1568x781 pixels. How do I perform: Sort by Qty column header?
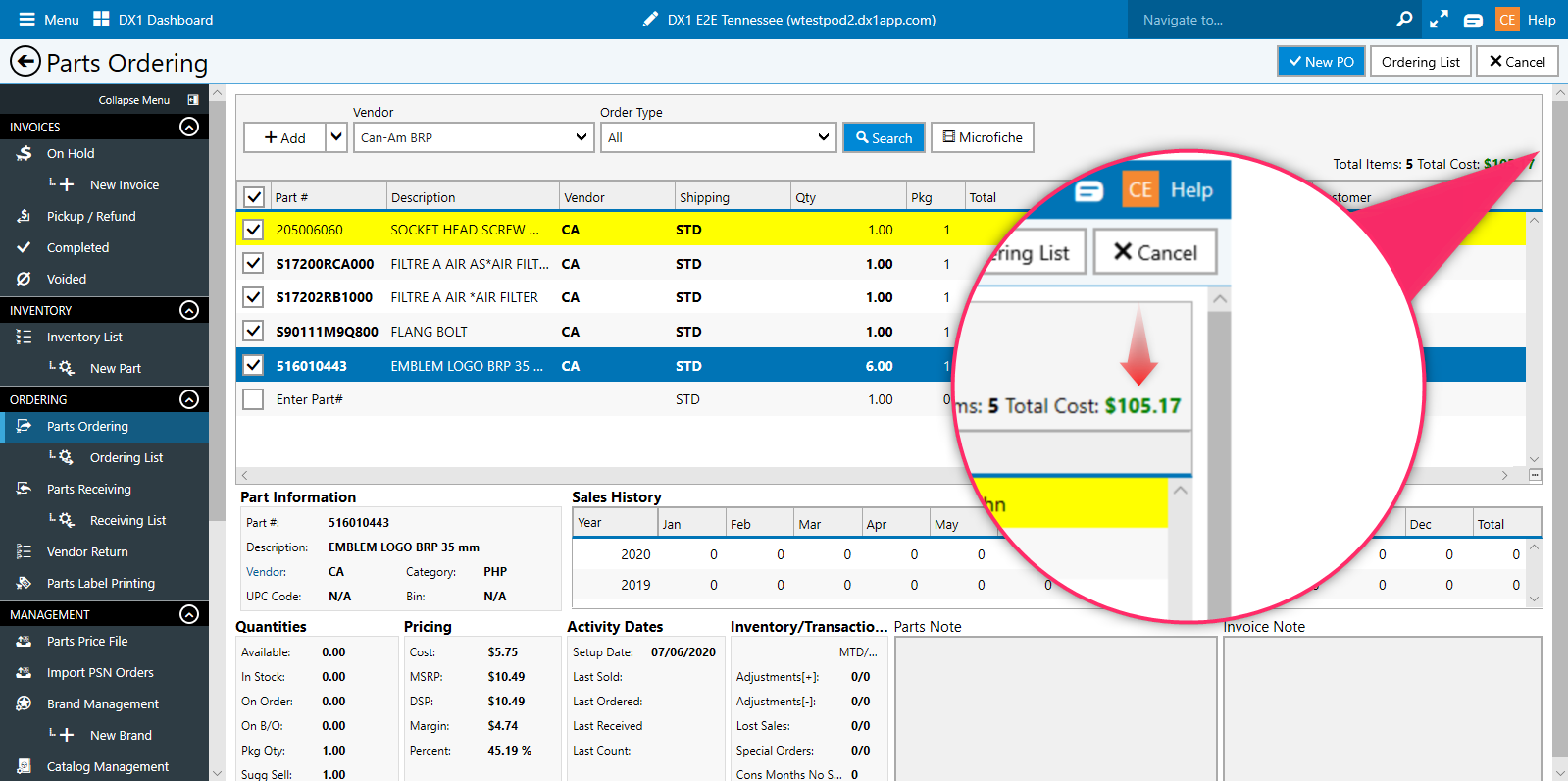pyautogui.click(x=849, y=197)
